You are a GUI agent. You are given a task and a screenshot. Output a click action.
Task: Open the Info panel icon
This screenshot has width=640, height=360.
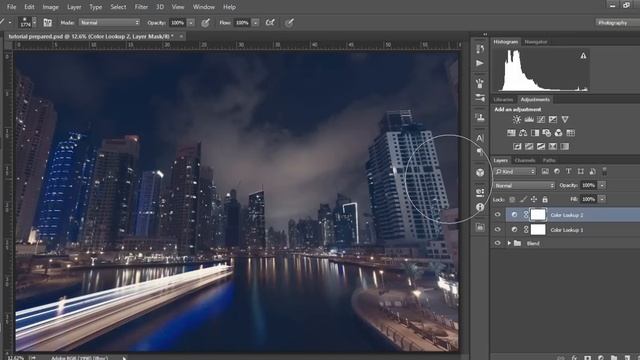(480, 207)
